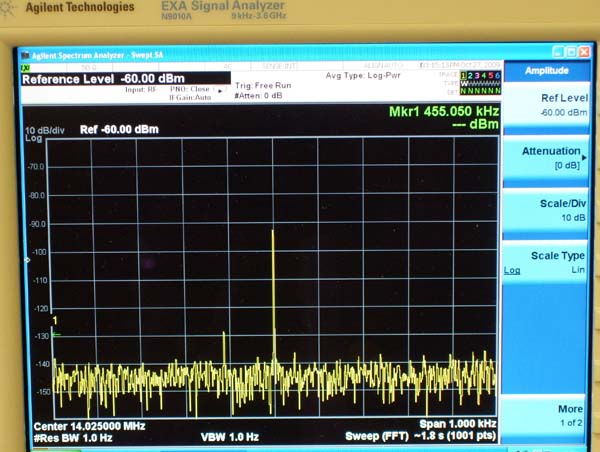
Task: Open the Ref Level softkey
Action: point(546,106)
